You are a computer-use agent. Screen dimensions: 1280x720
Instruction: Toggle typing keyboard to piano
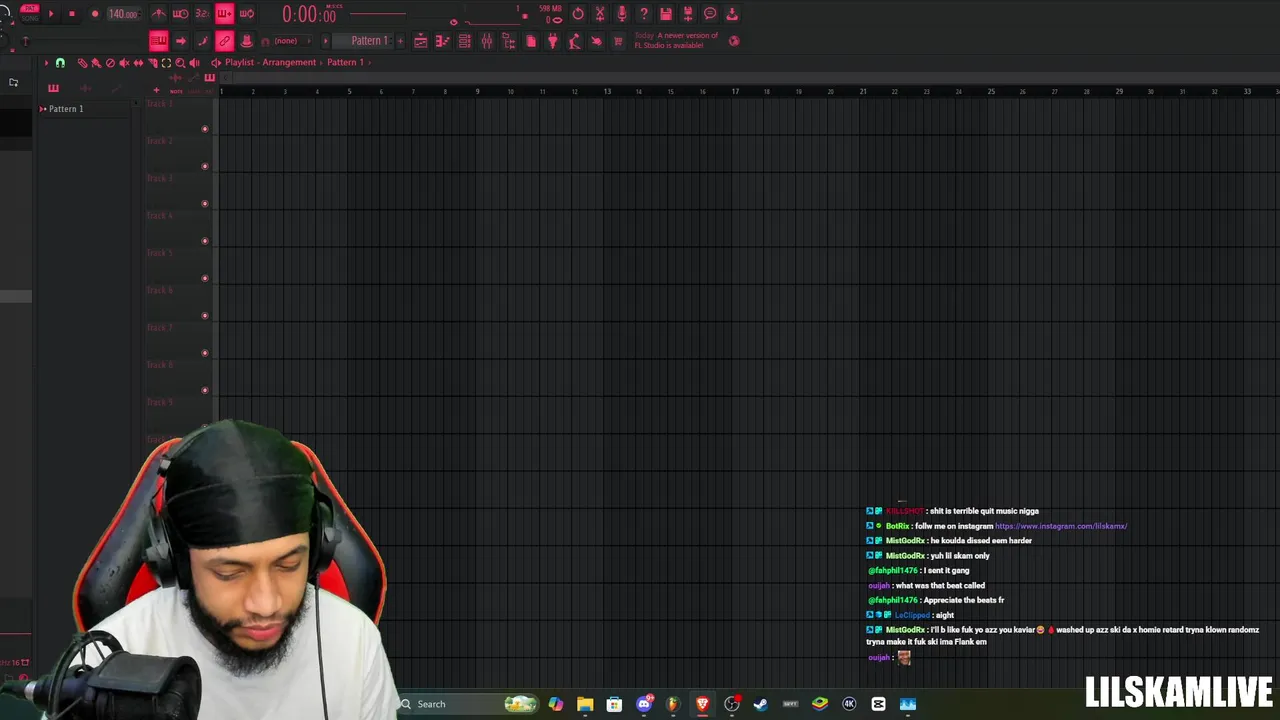[x=159, y=41]
